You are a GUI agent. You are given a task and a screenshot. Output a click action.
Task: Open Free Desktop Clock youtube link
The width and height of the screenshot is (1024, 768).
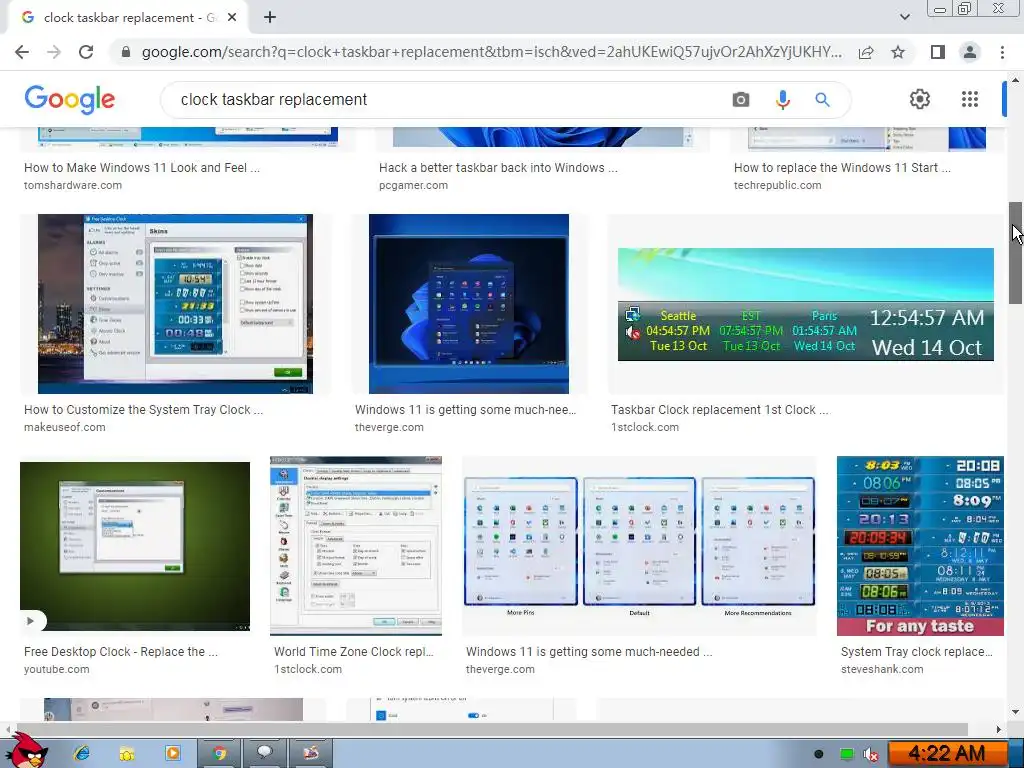[x=121, y=652]
